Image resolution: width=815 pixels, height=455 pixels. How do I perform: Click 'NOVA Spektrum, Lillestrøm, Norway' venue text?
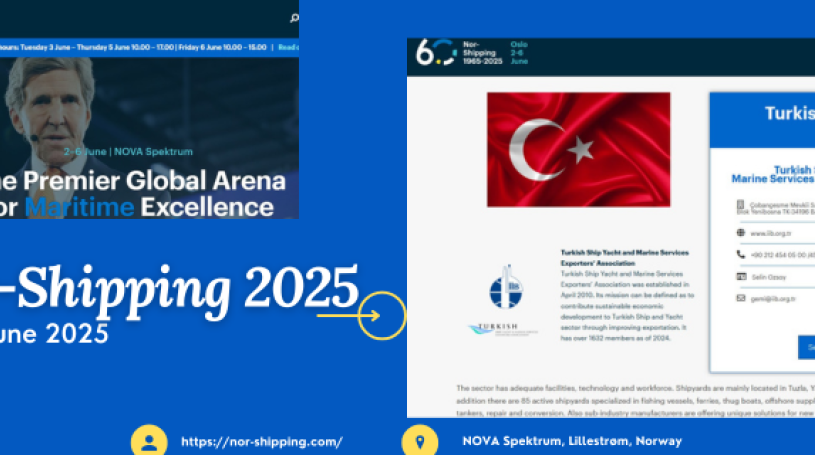[x=572, y=441]
